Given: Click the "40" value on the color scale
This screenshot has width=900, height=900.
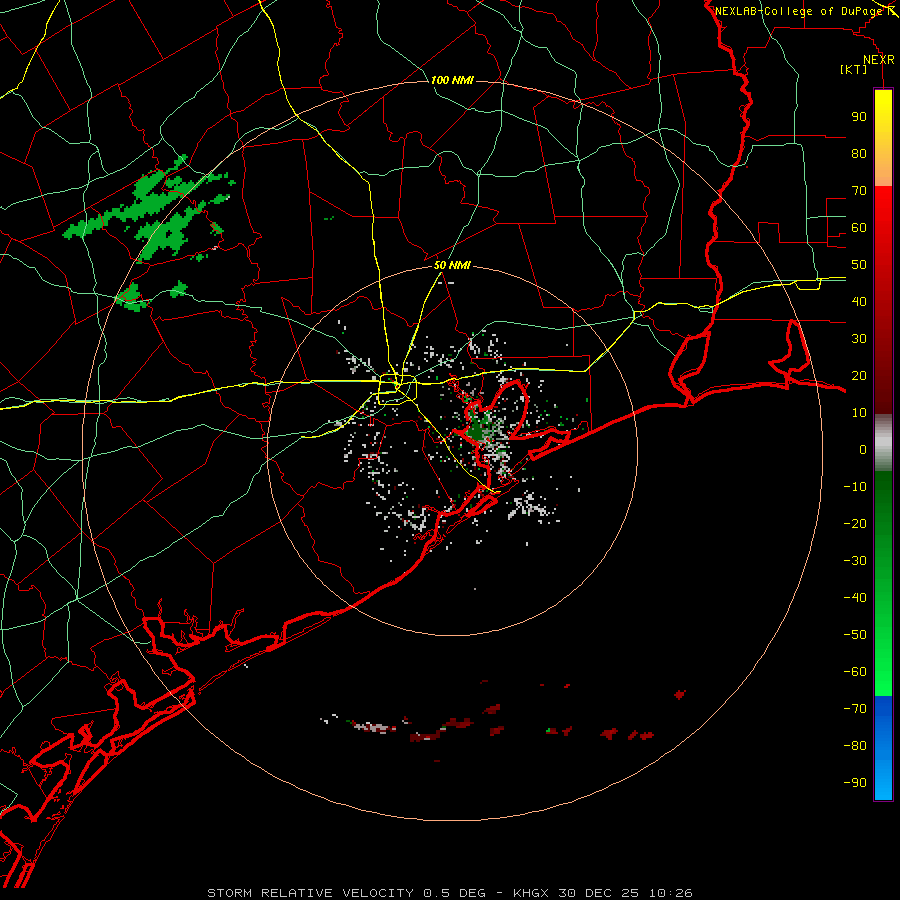Looking at the screenshot, I should 859,302.
